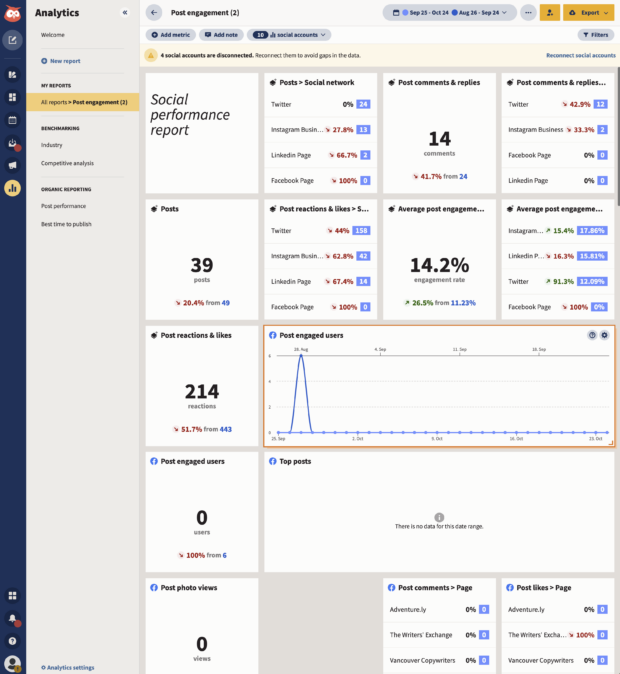Open the Advertise megaphone icon in sidebar

(12, 165)
